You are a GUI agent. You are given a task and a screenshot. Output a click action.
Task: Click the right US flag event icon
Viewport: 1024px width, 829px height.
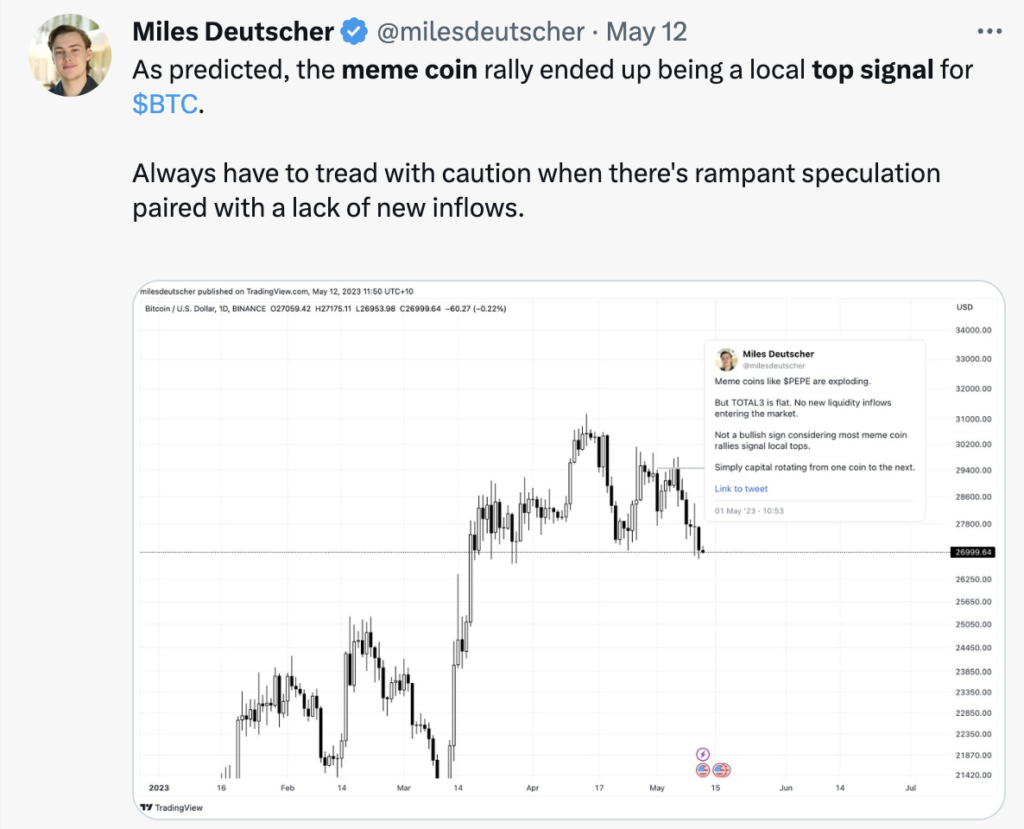coord(722,770)
